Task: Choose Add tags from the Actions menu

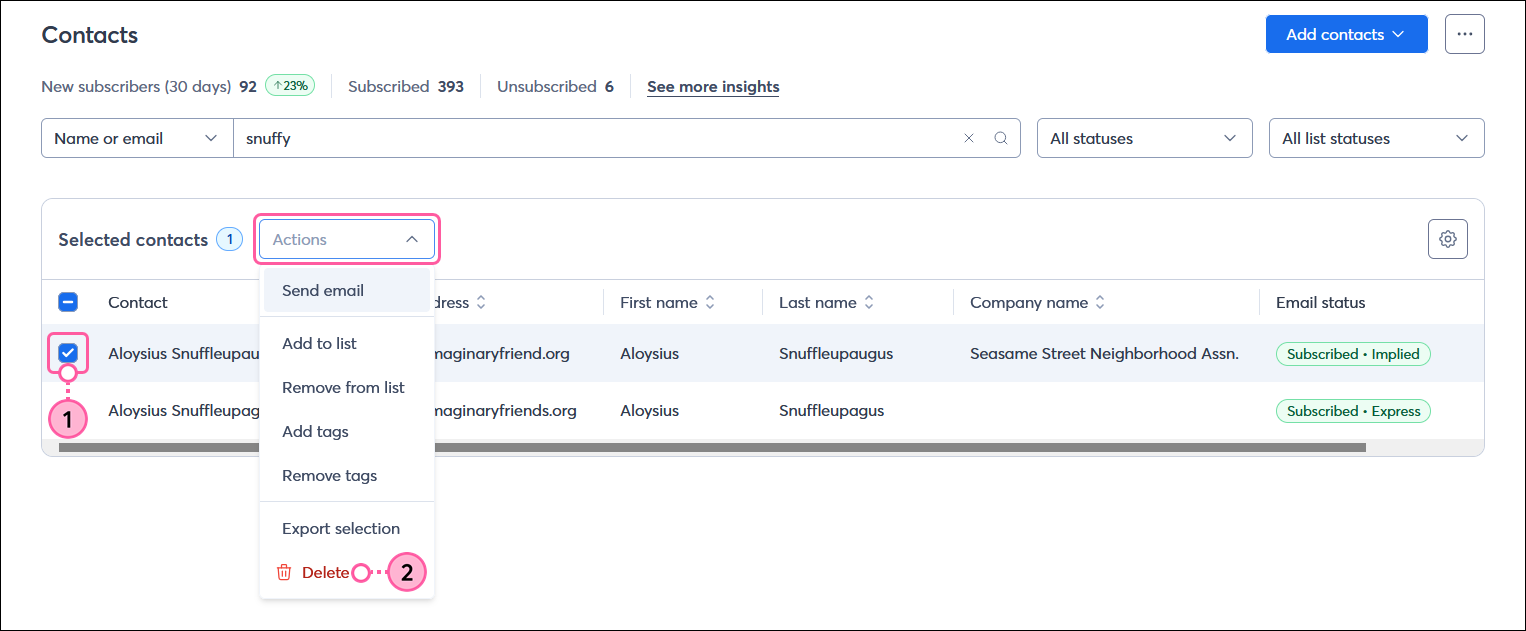Action: [315, 431]
